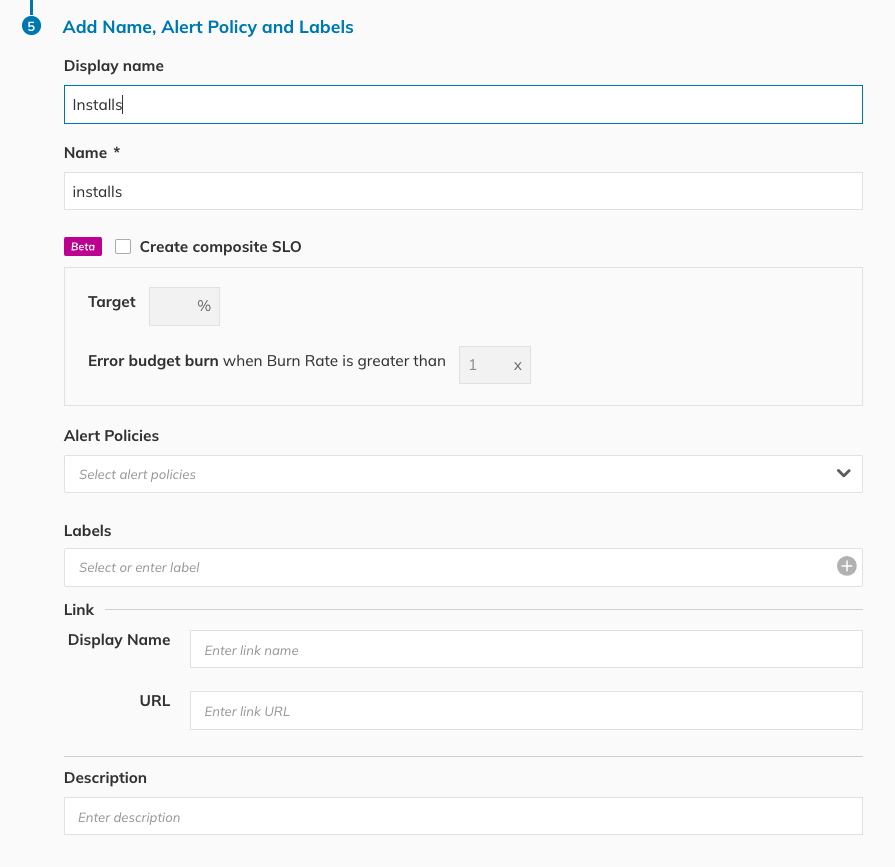Click the Enter description field
895x867 pixels.
[x=463, y=816]
